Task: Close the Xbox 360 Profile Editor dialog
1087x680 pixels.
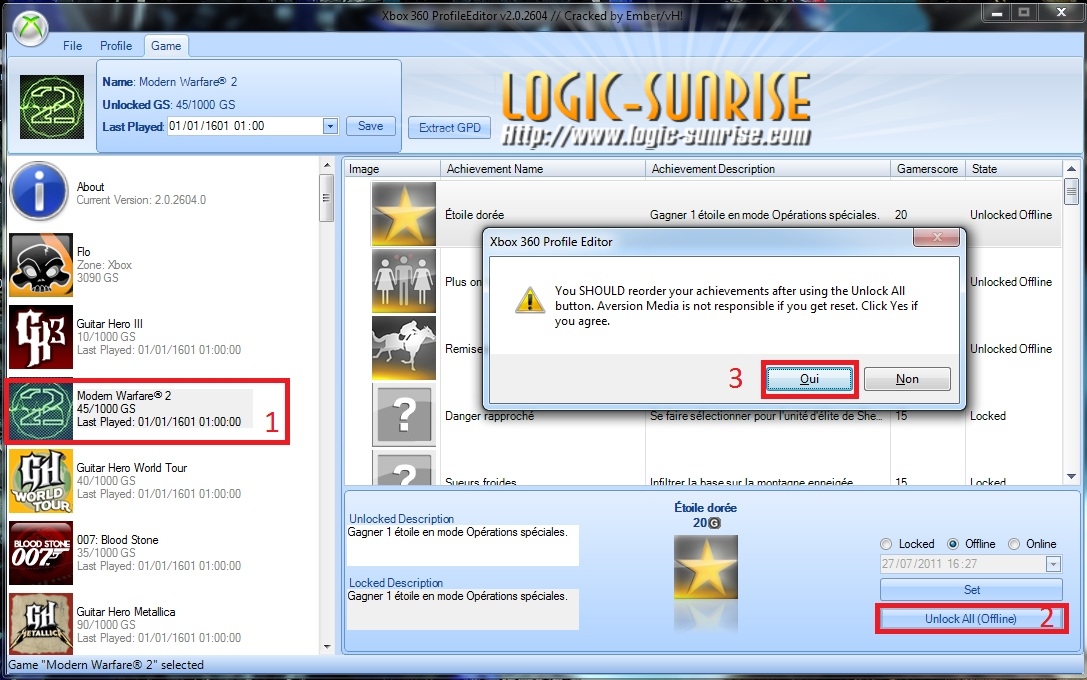Action: tap(937, 237)
